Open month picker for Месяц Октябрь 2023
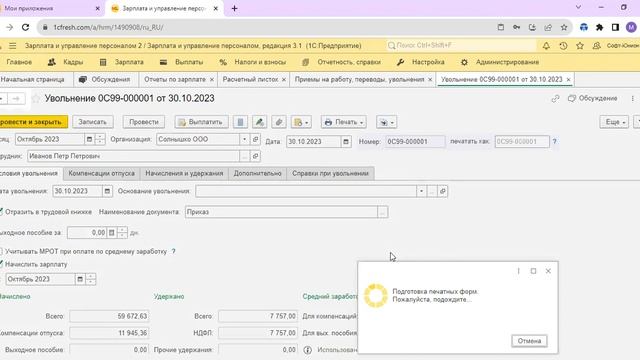This screenshot has height=360, width=640. [x=89, y=139]
